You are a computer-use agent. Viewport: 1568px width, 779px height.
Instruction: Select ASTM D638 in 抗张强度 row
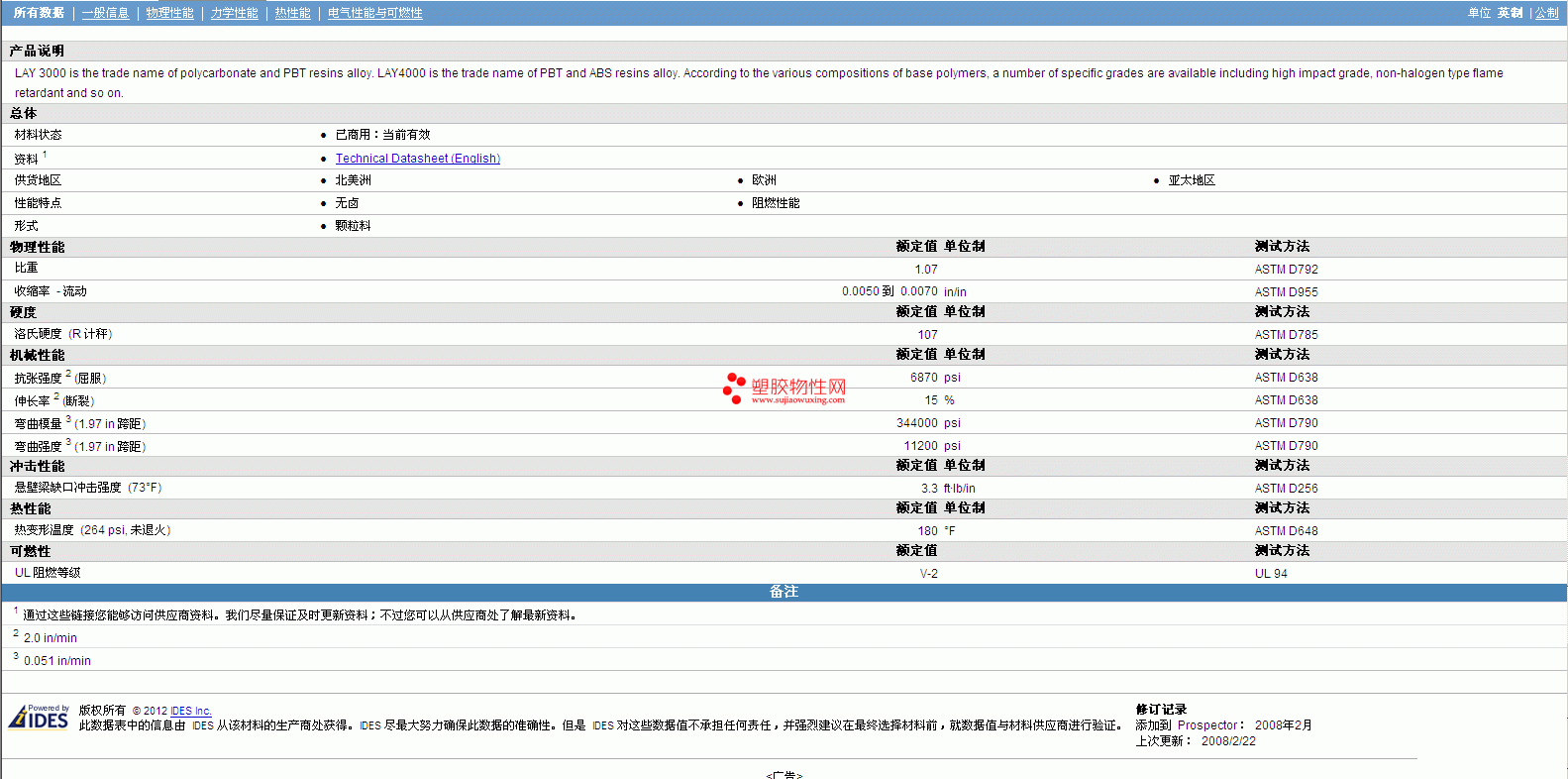tap(1287, 378)
